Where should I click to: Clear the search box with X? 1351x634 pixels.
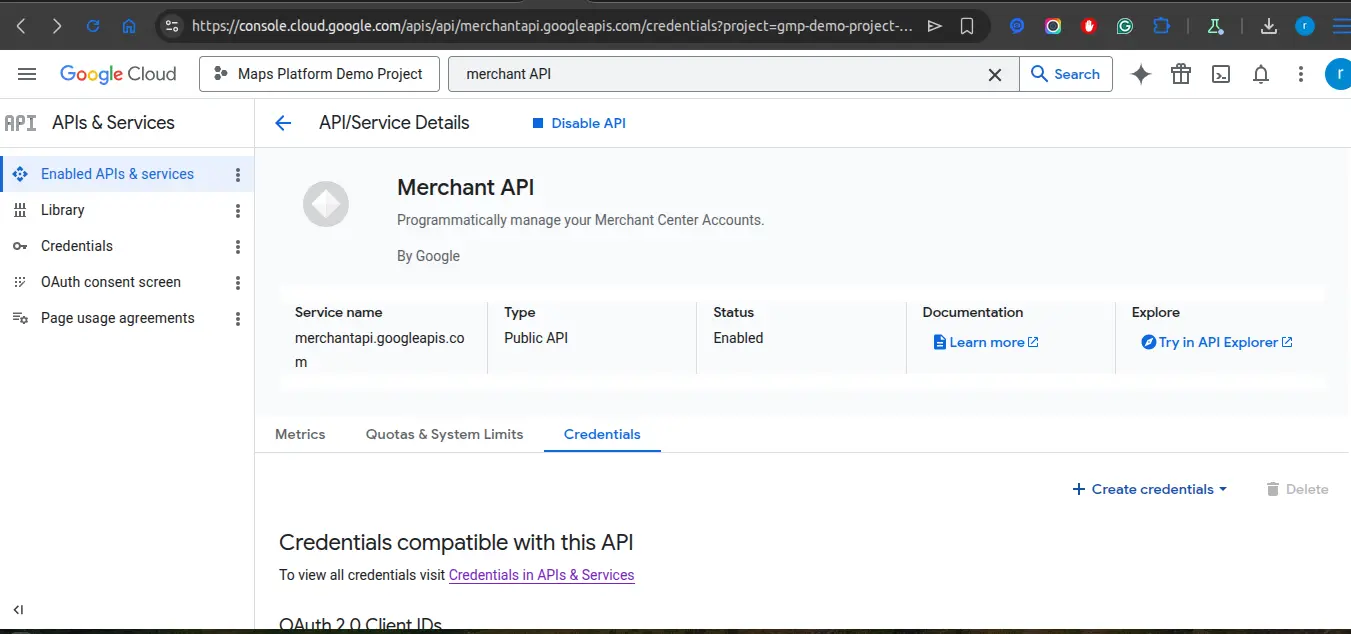(x=995, y=74)
